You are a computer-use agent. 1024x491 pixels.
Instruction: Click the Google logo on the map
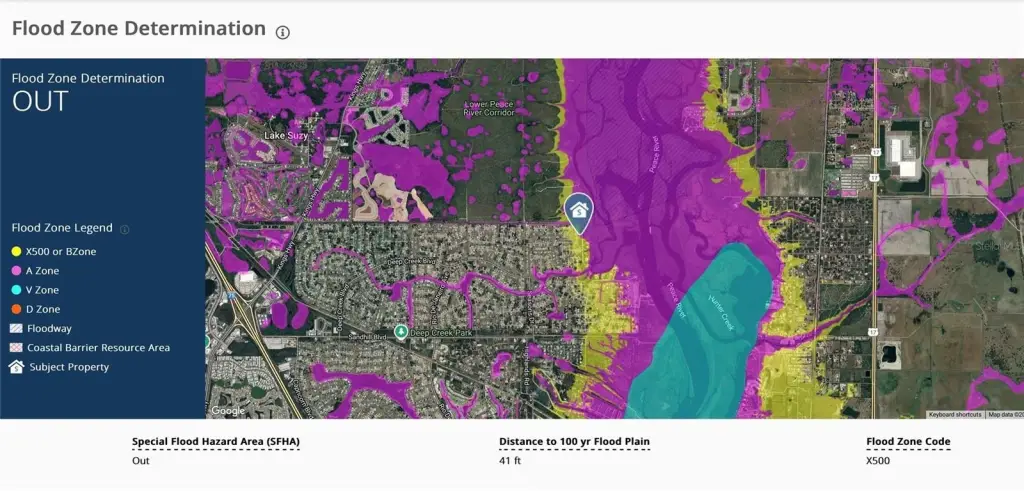[228, 410]
